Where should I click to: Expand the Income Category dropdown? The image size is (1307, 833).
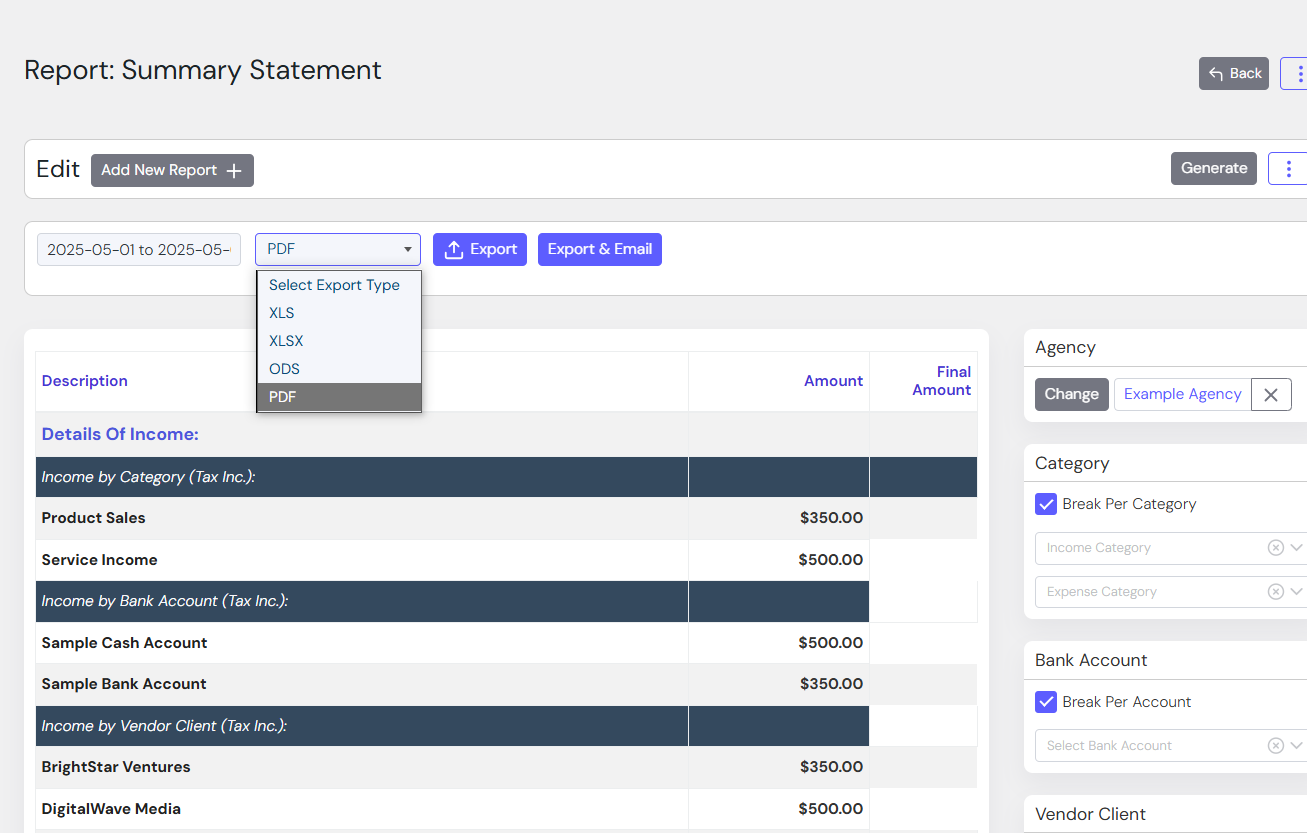pyautogui.click(x=1296, y=548)
